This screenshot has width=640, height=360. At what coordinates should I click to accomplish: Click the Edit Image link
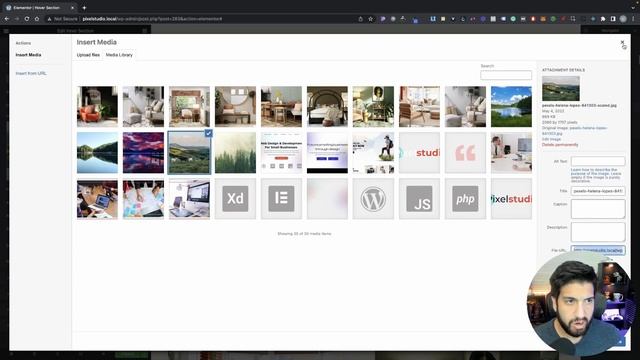click(551, 139)
